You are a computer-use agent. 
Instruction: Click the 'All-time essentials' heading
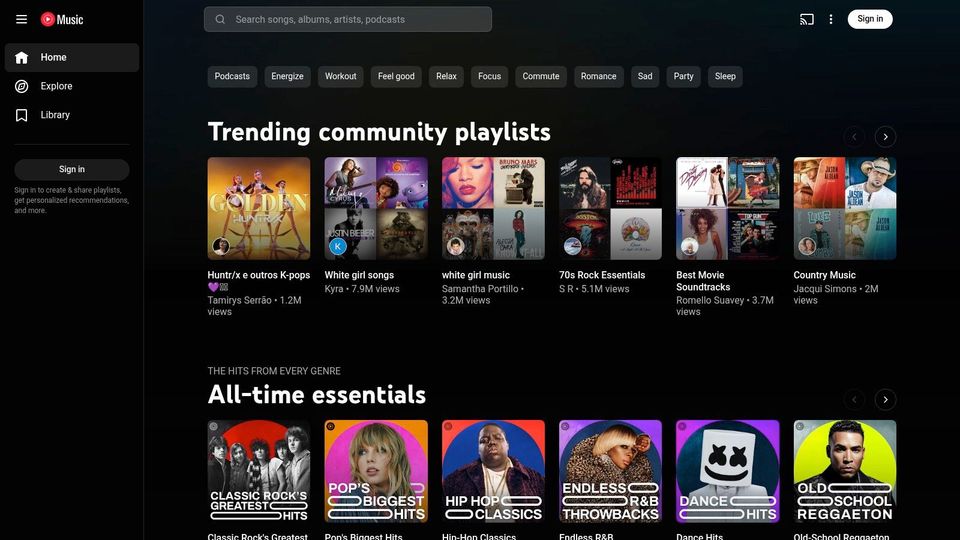(317, 394)
